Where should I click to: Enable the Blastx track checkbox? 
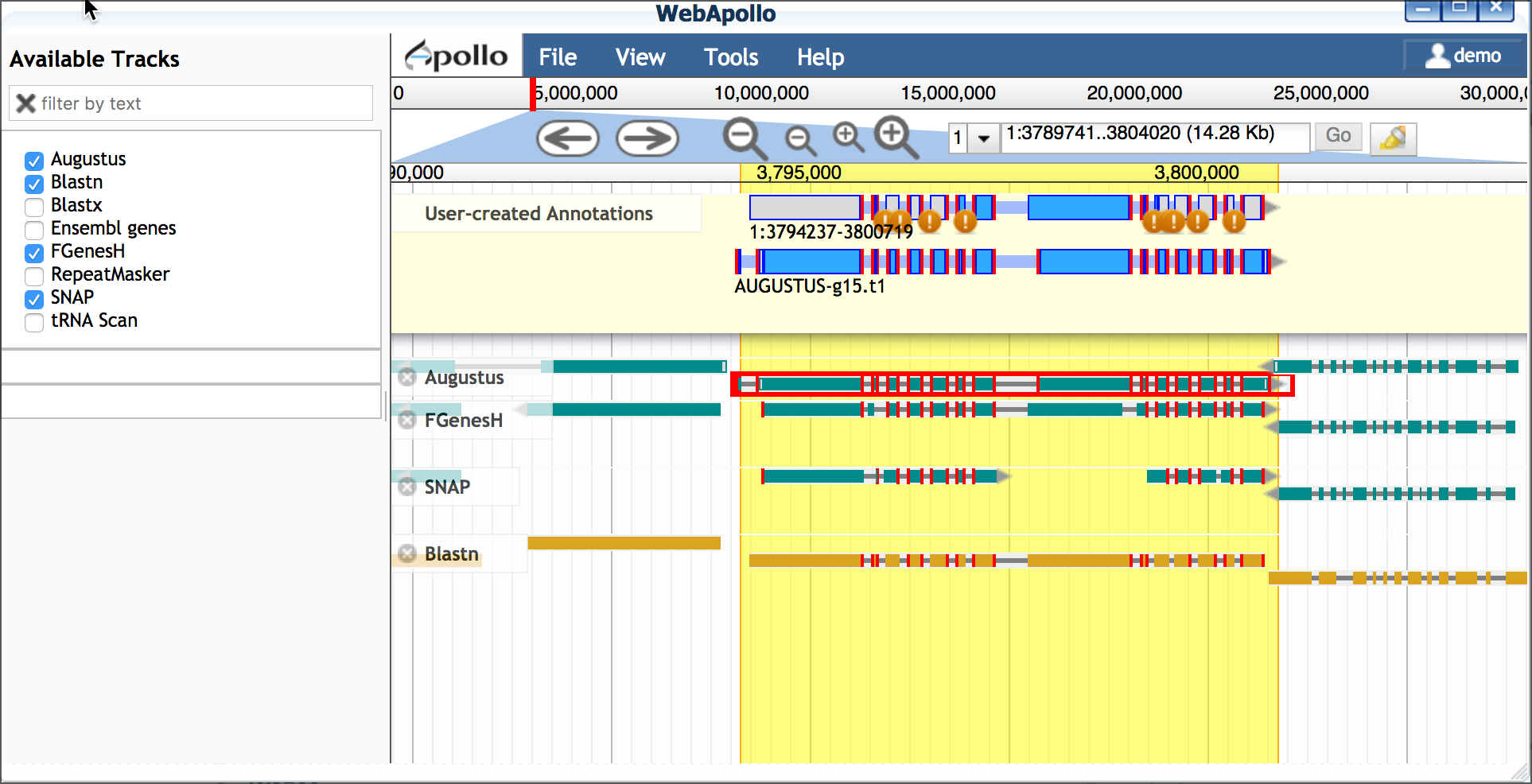[34, 207]
